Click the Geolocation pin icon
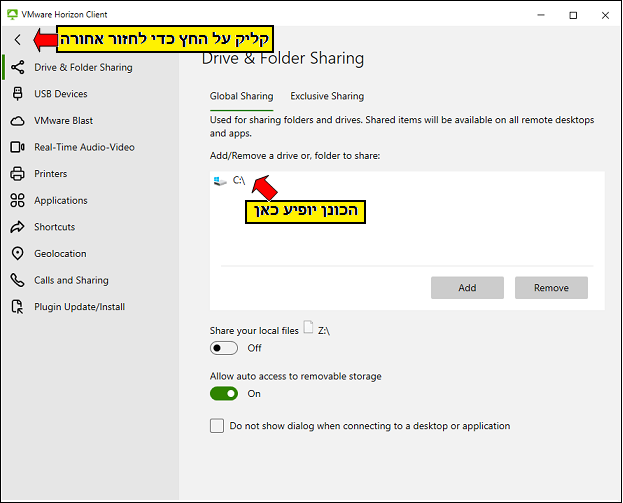This screenshot has width=623, height=503. tap(17, 253)
